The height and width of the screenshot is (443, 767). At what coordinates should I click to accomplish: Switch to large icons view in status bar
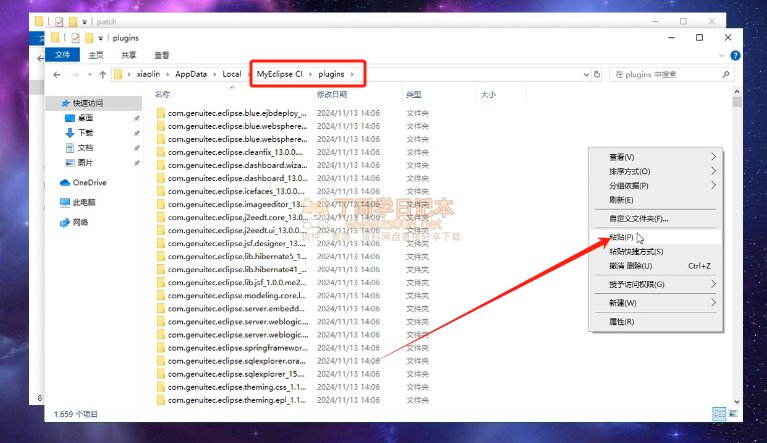(x=733, y=412)
